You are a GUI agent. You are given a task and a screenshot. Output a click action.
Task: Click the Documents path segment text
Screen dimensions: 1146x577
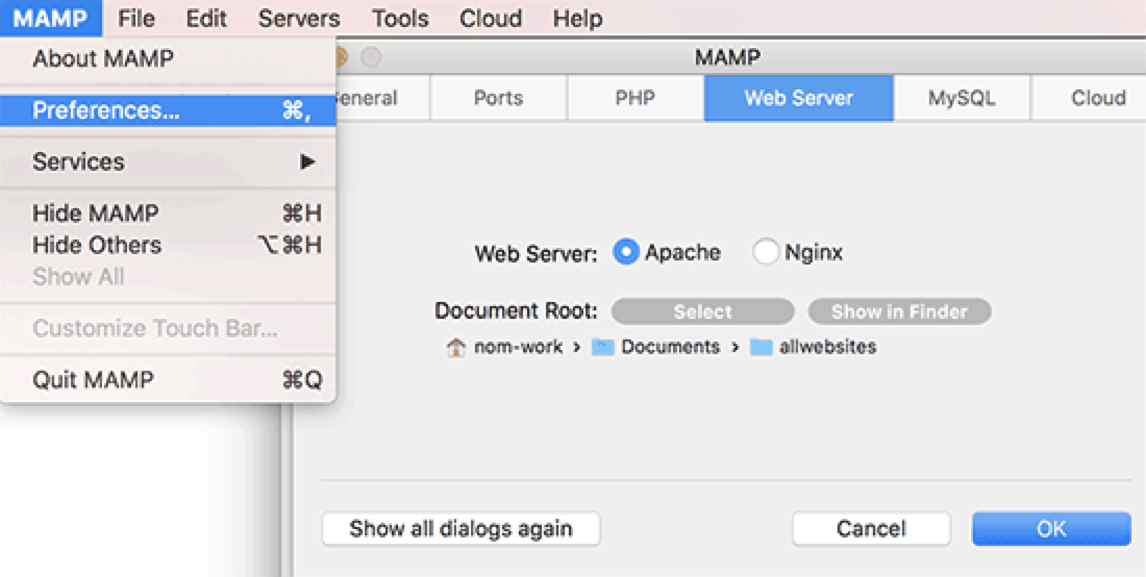(x=670, y=347)
